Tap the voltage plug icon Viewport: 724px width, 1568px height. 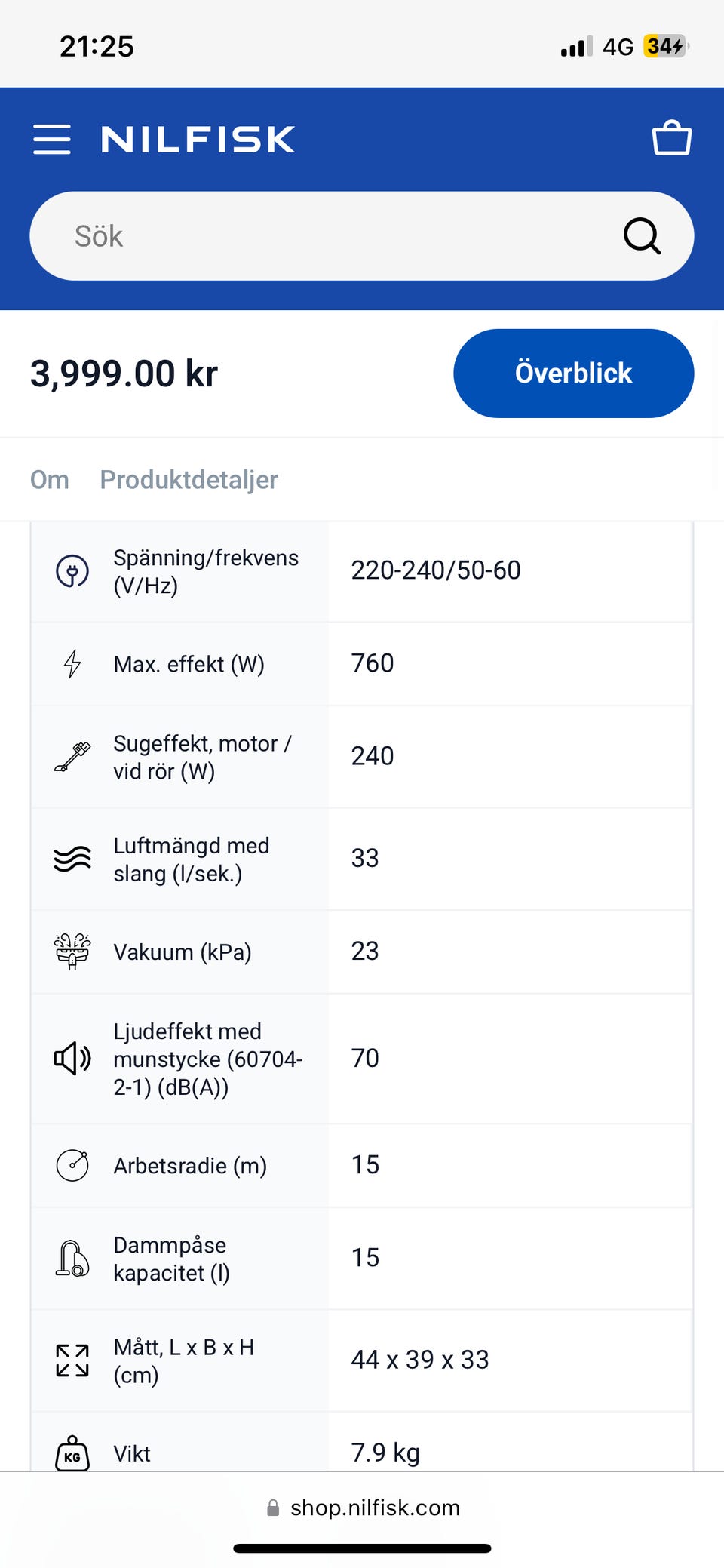[72, 571]
